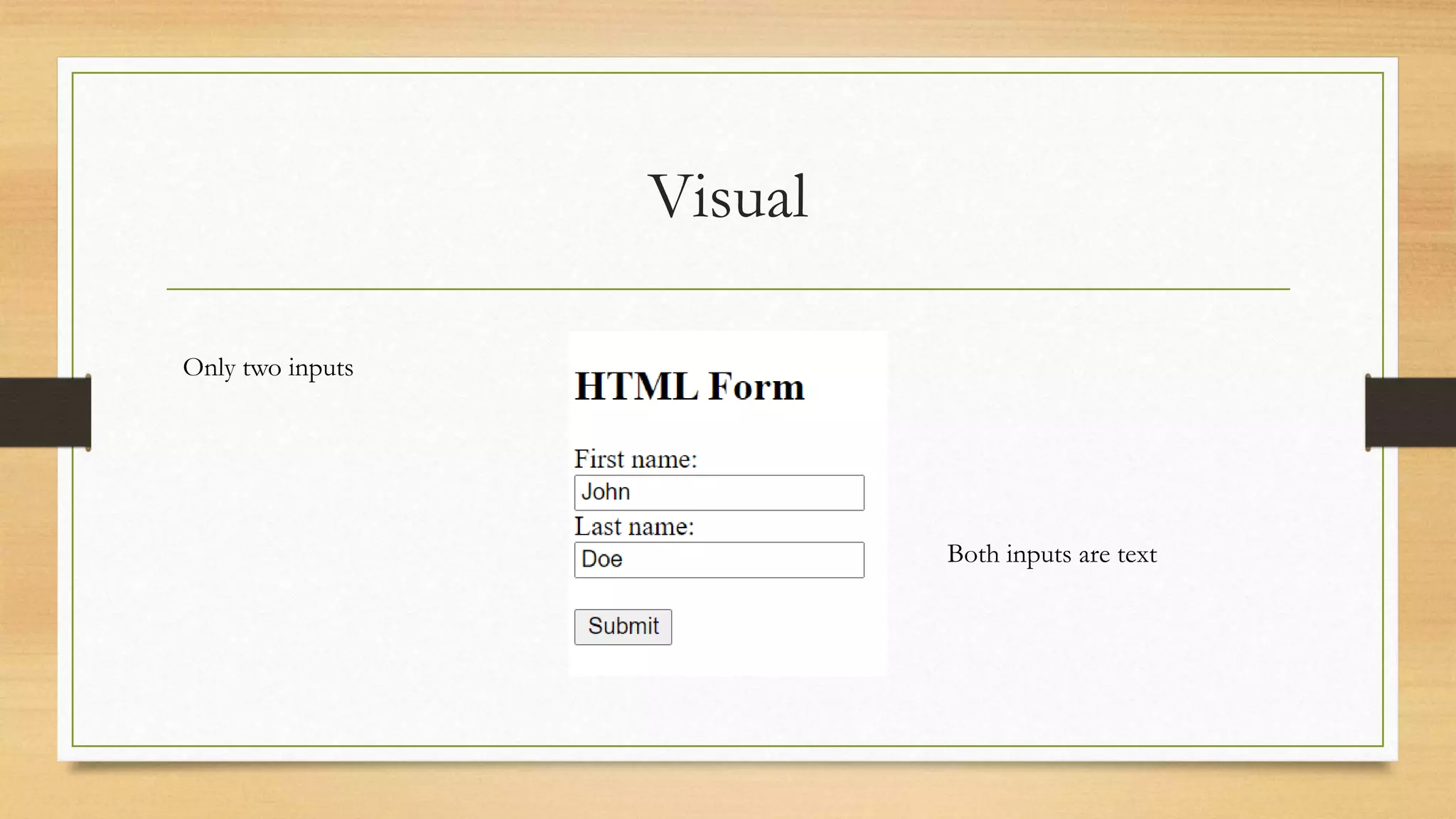1456x819 pixels.
Task: Select the 'Only two inputs' text
Action: tap(268, 368)
